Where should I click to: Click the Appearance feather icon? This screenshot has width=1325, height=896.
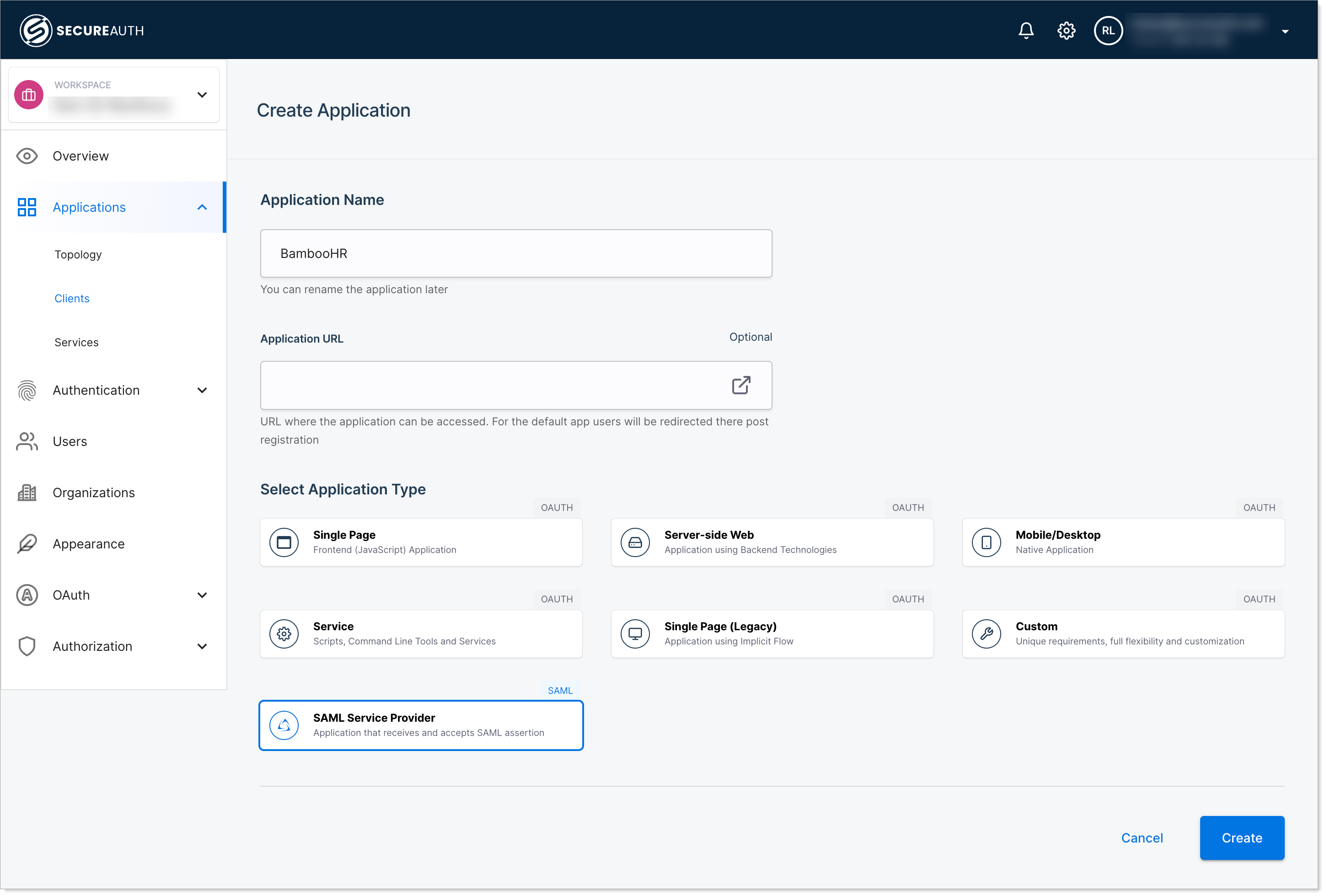[27, 544]
